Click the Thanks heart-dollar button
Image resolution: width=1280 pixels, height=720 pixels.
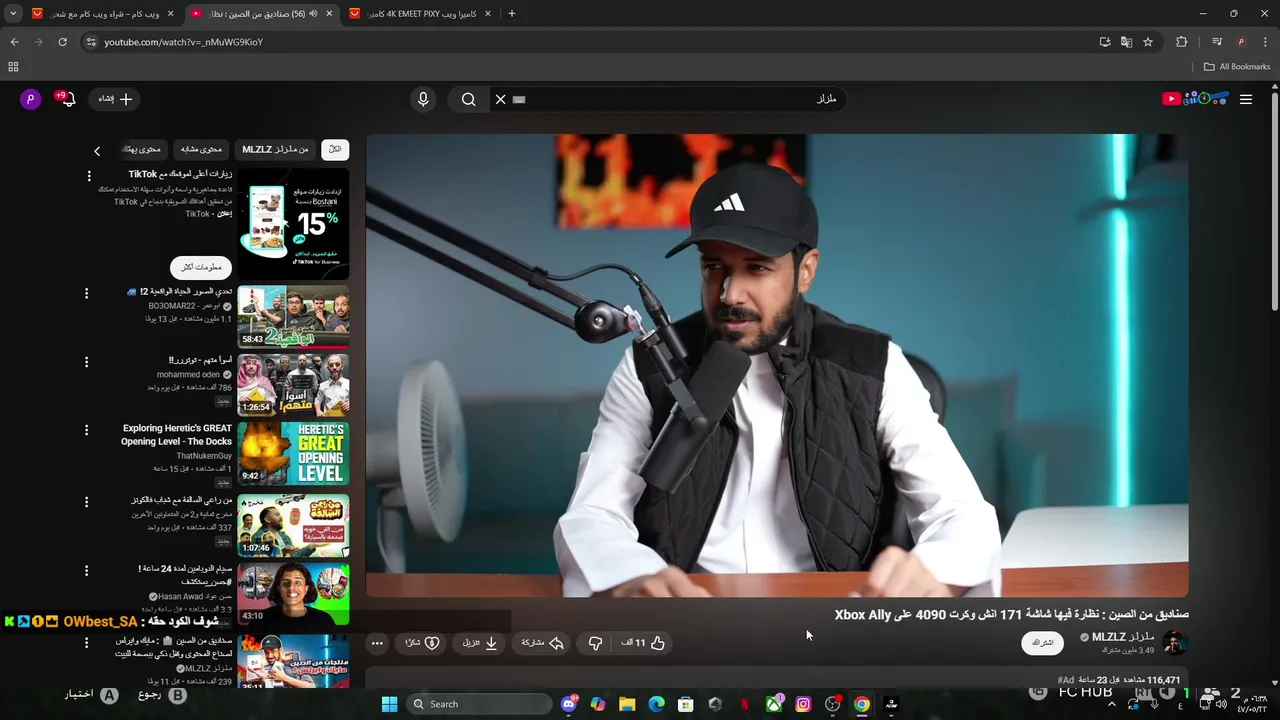tap(422, 643)
